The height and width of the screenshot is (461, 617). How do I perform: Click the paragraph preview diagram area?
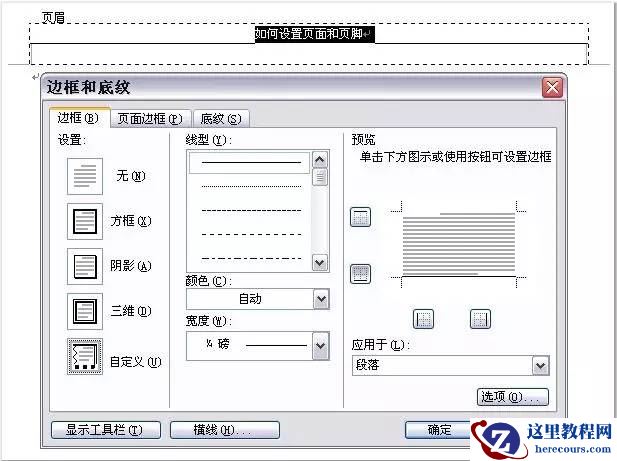tap(458, 244)
